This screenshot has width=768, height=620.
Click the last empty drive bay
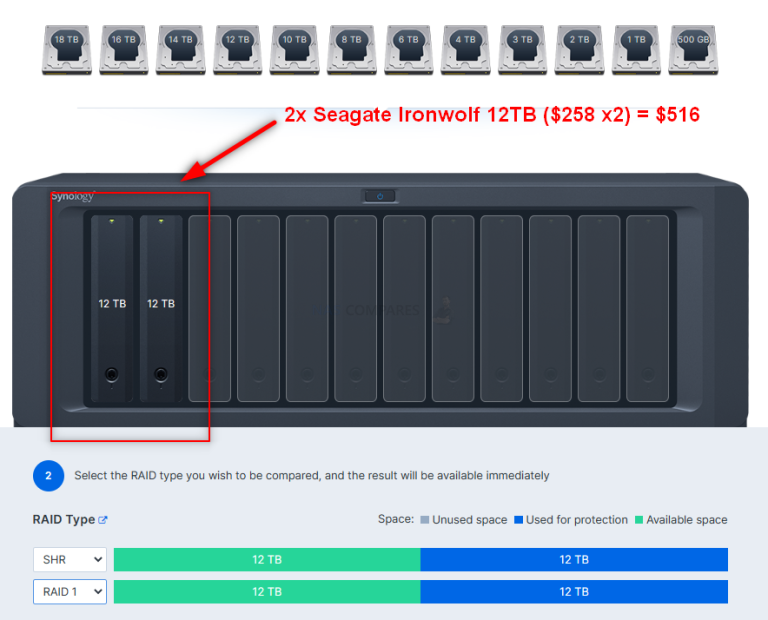[x=647, y=308]
